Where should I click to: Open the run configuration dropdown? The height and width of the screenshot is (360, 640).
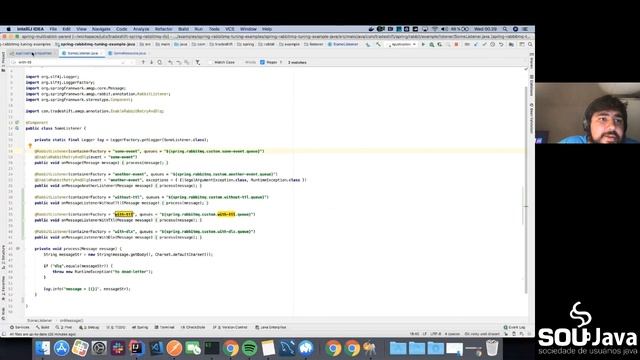(401, 44)
